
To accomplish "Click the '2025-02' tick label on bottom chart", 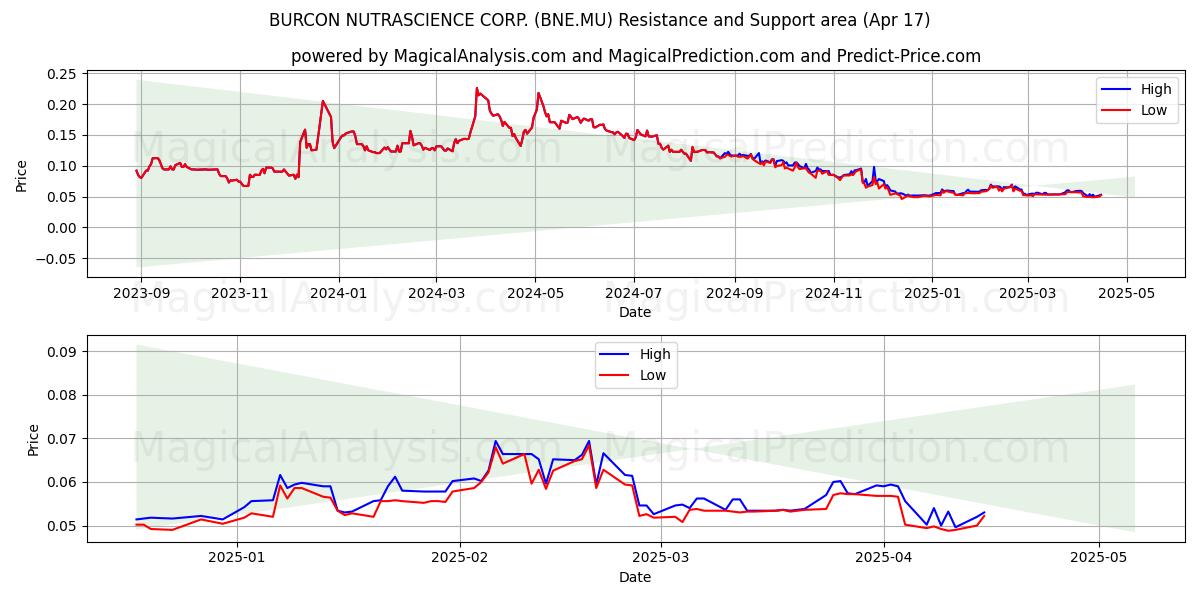I will pos(460,560).
